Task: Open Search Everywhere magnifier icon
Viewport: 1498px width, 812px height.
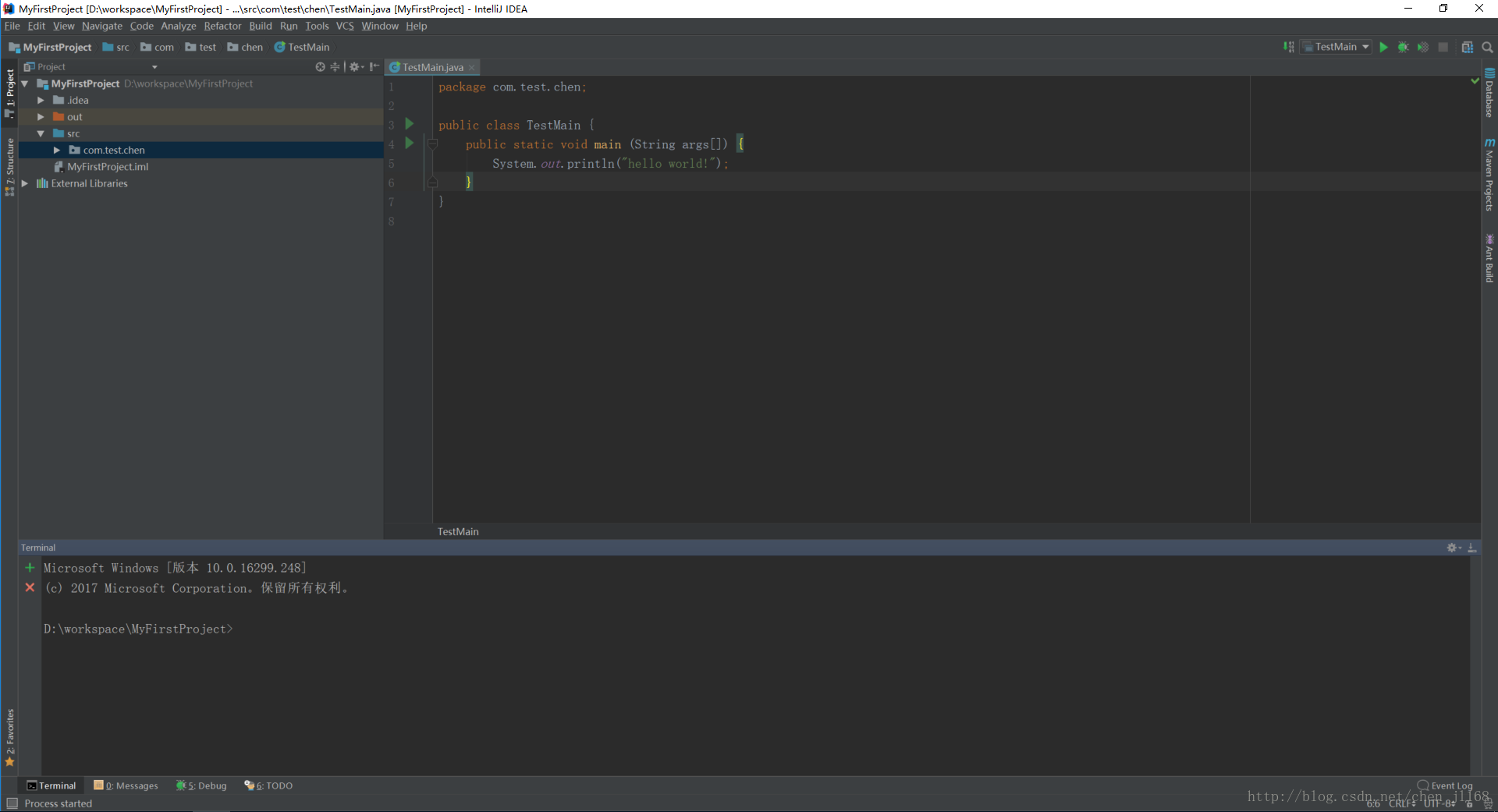Action: (x=1487, y=48)
